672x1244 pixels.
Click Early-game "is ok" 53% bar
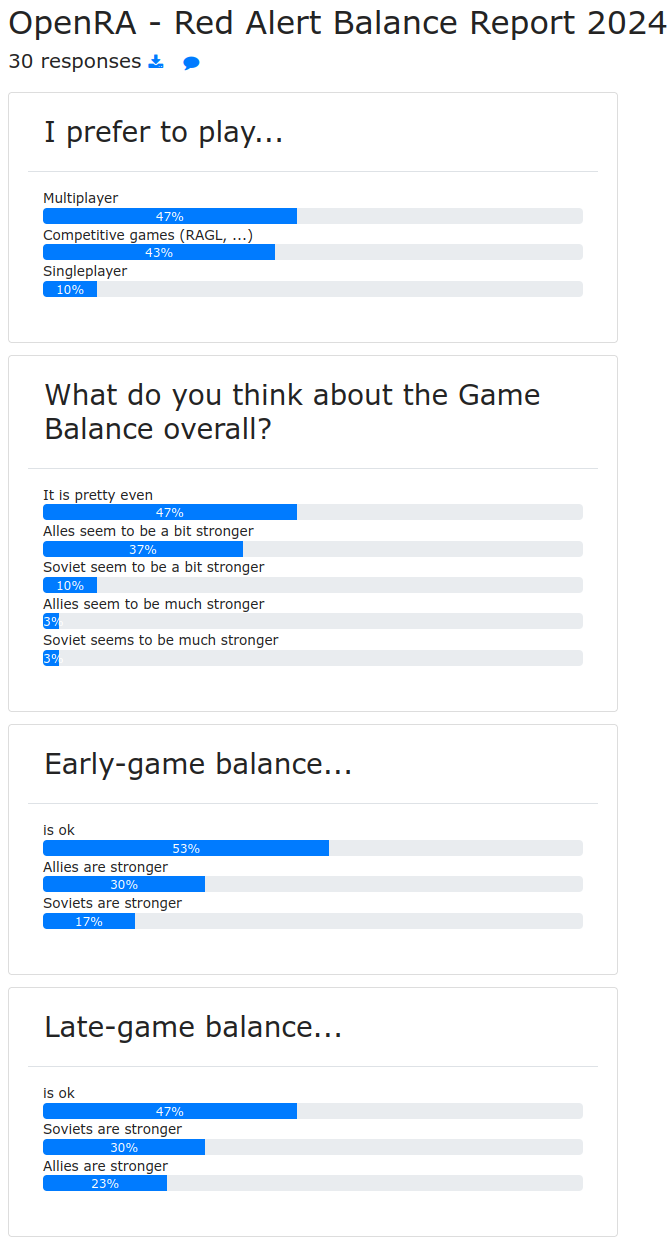point(186,848)
